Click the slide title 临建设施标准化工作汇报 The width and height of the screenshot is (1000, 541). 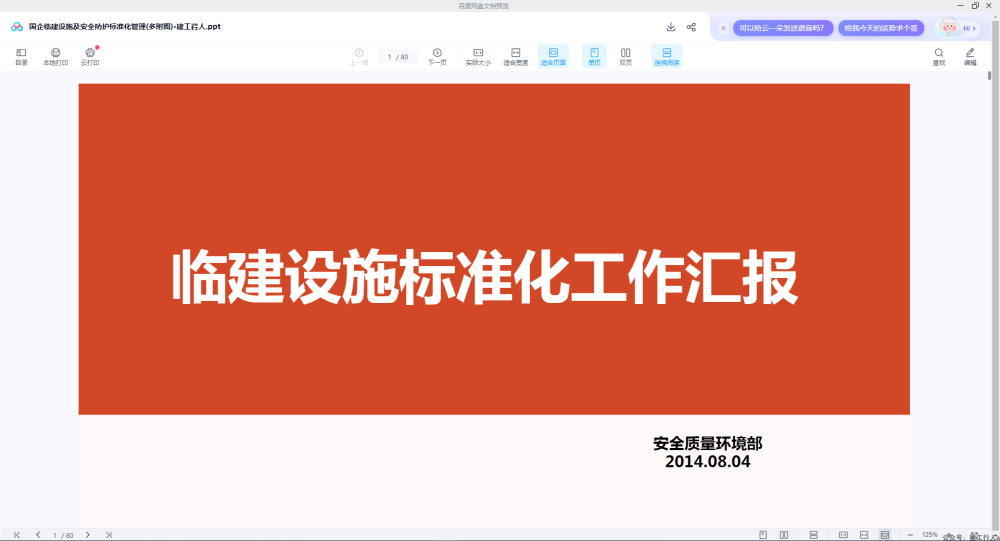(485, 277)
